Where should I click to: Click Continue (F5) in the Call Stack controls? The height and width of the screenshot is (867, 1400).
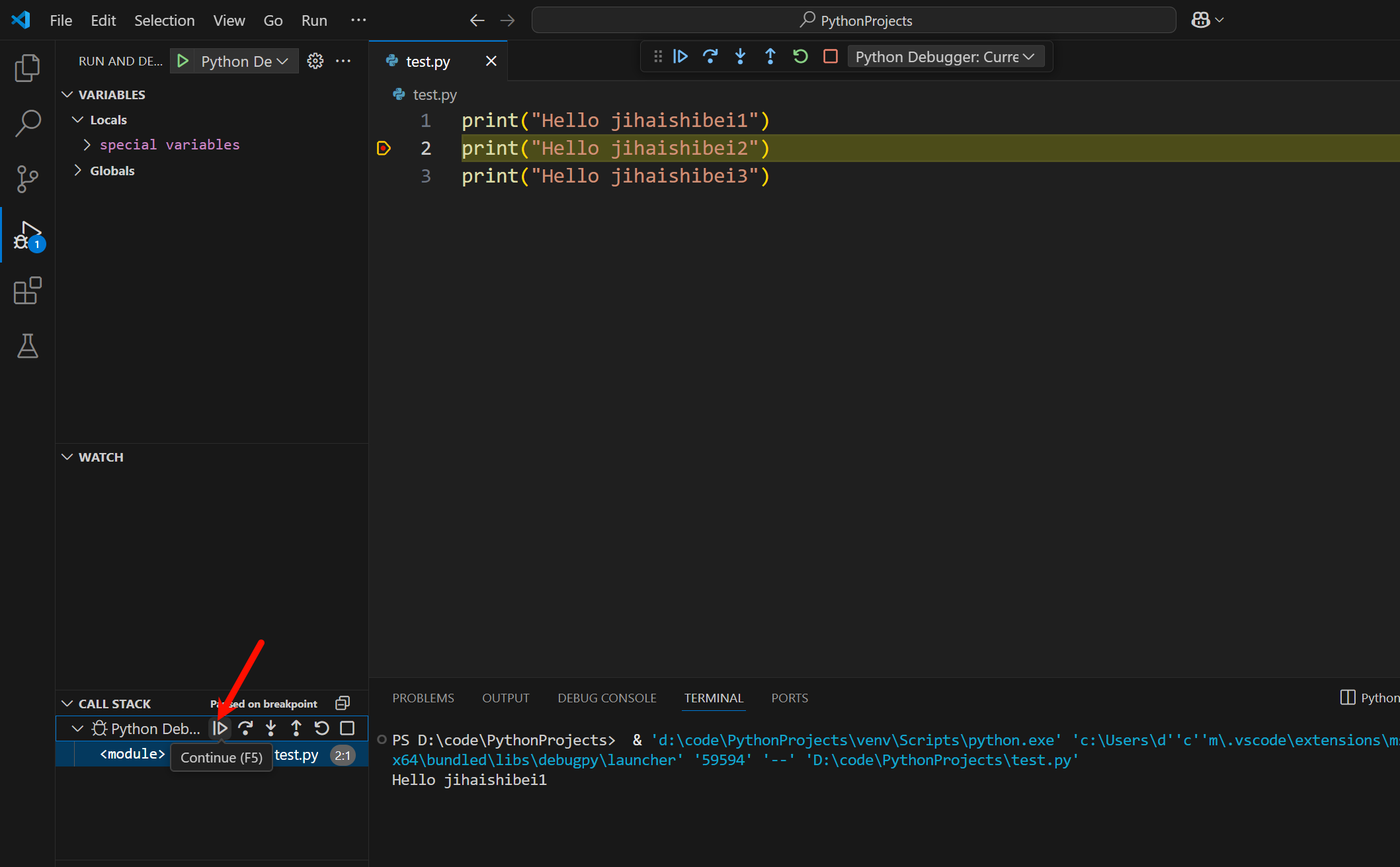[220, 728]
